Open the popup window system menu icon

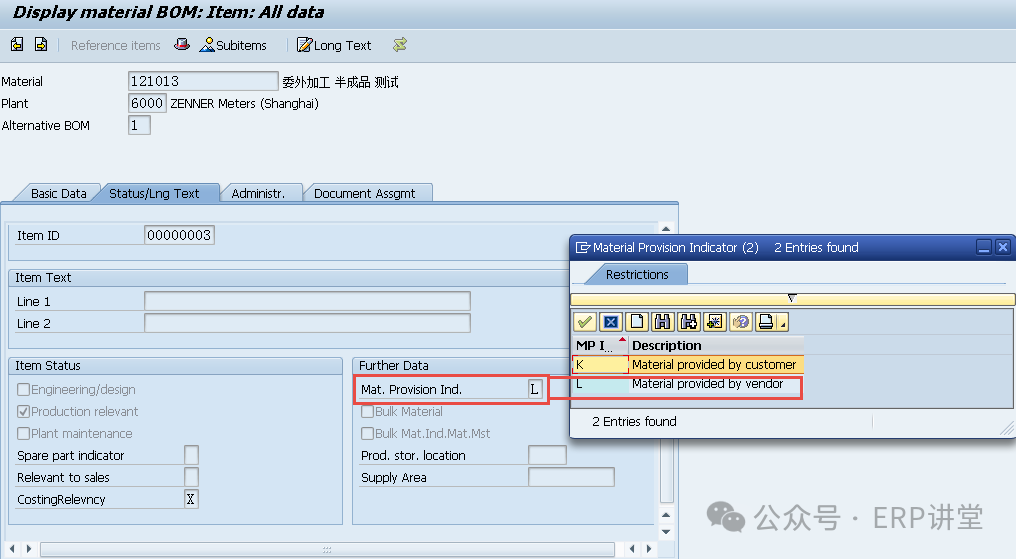pos(582,248)
